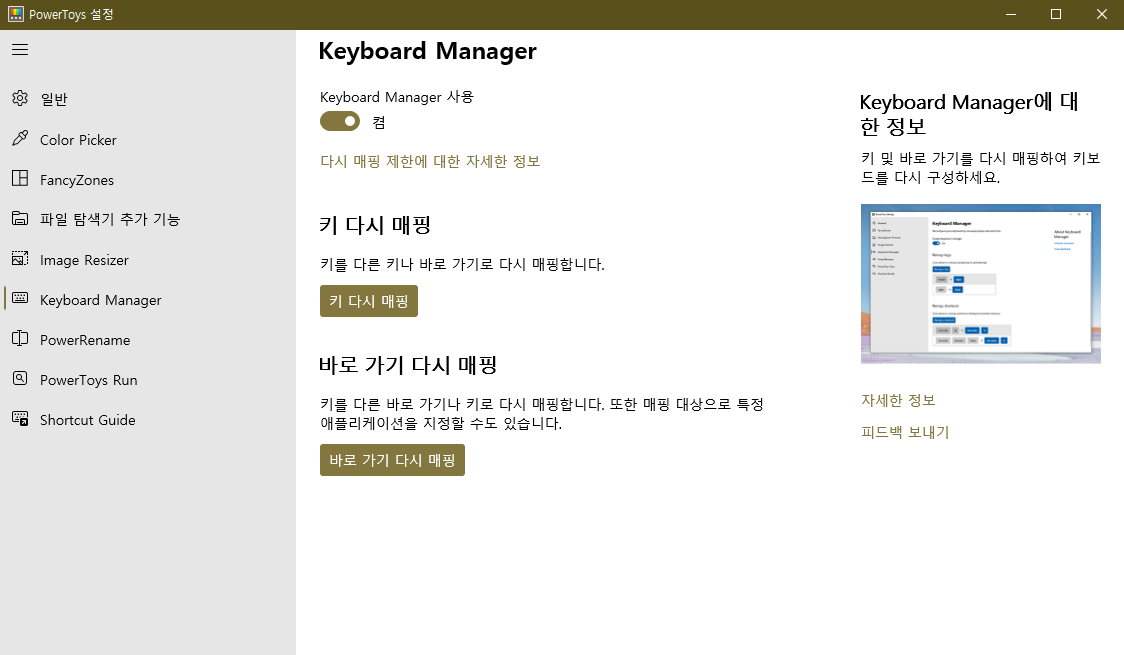Open PowerRename via its sidebar icon
This screenshot has width=1124, height=655.
(19, 339)
